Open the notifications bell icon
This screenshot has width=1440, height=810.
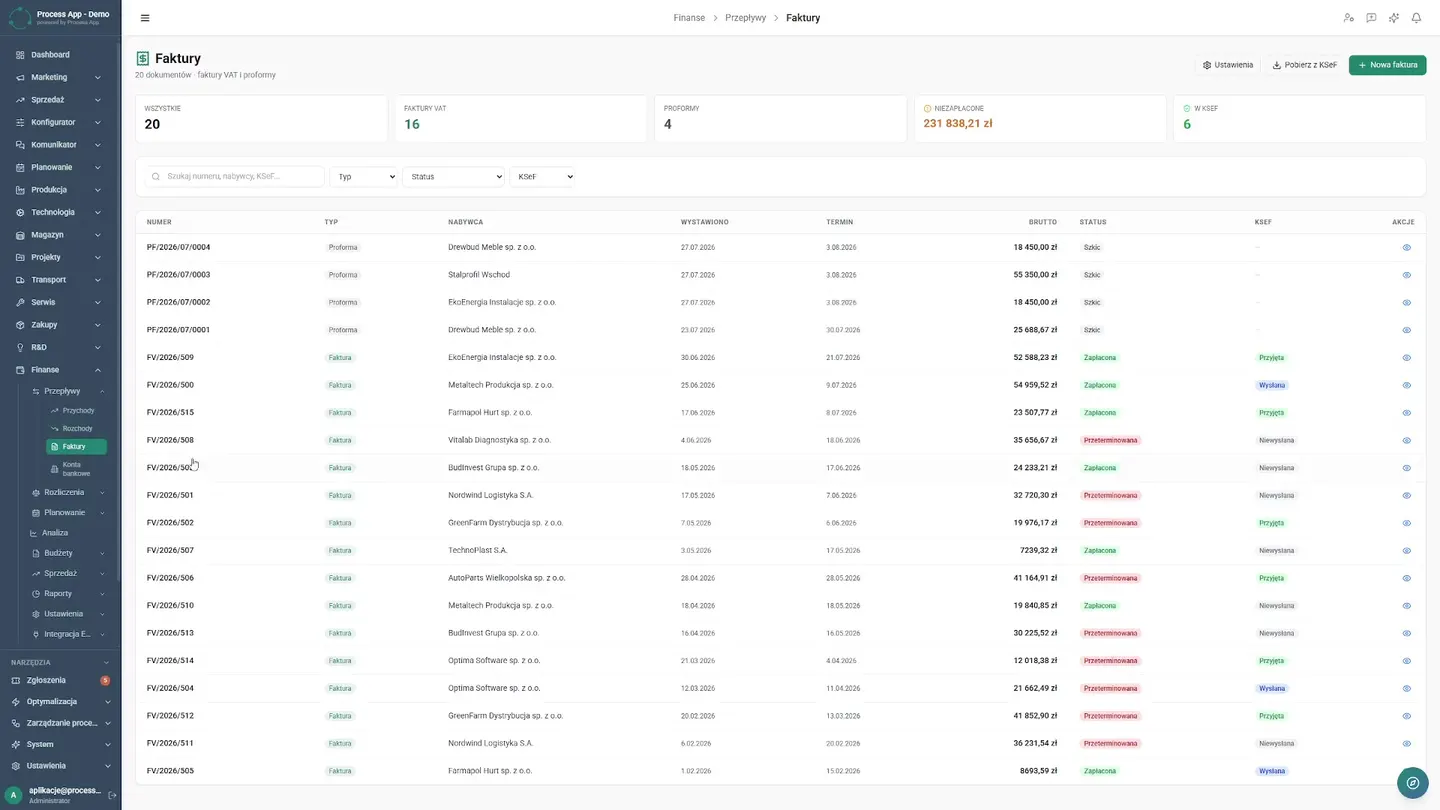click(x=1416, y=18)
